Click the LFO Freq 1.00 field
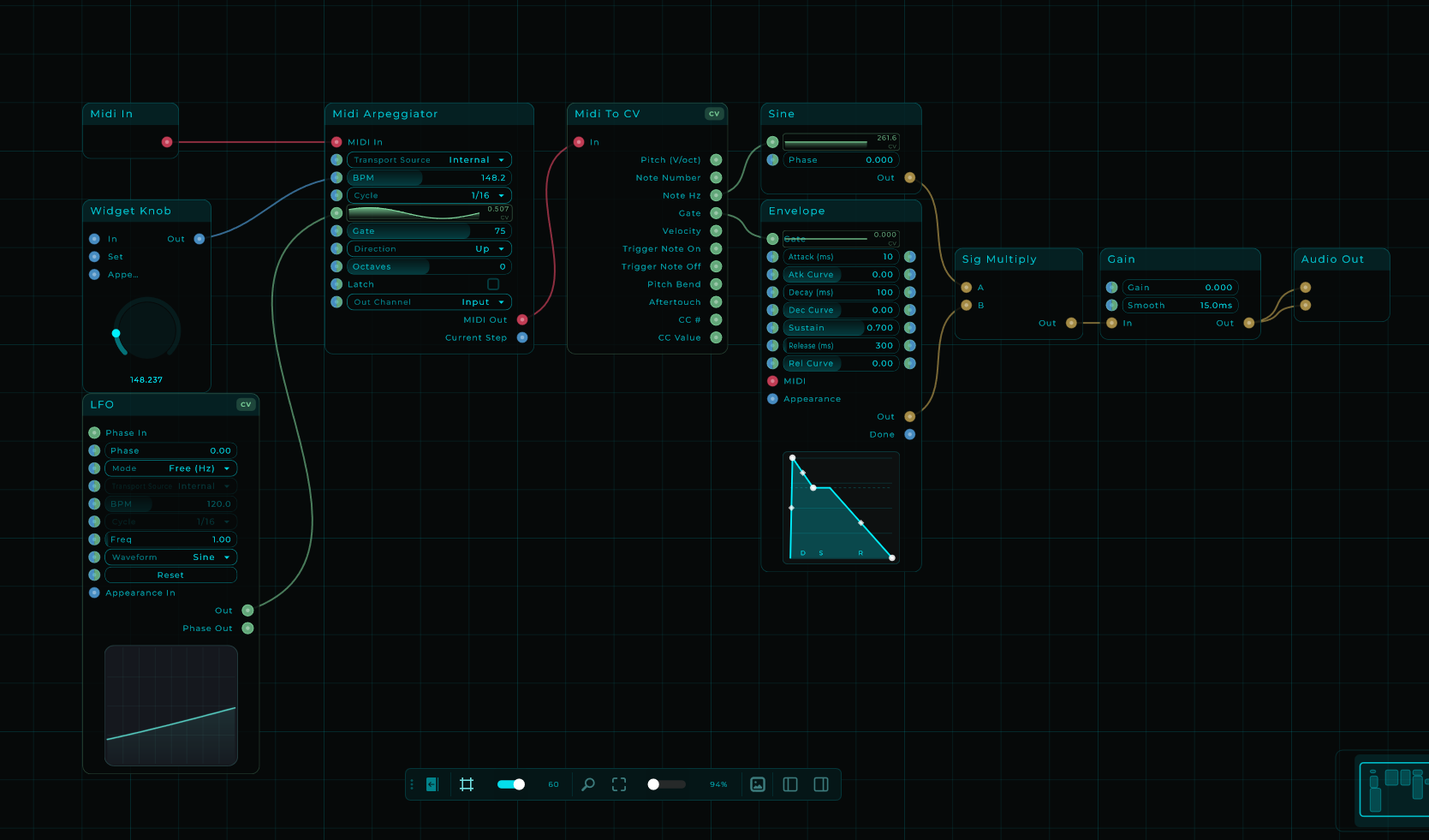 (170, 539)
